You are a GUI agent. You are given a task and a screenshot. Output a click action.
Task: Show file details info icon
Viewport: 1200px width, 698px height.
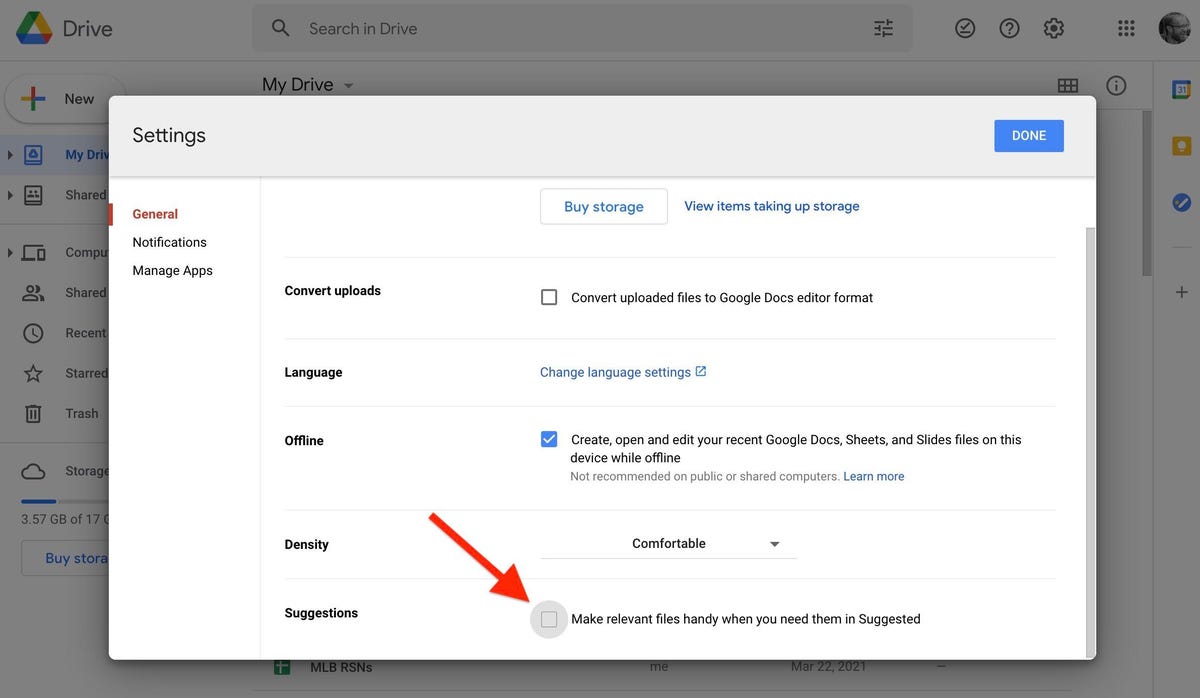[x=1116, y=86]
